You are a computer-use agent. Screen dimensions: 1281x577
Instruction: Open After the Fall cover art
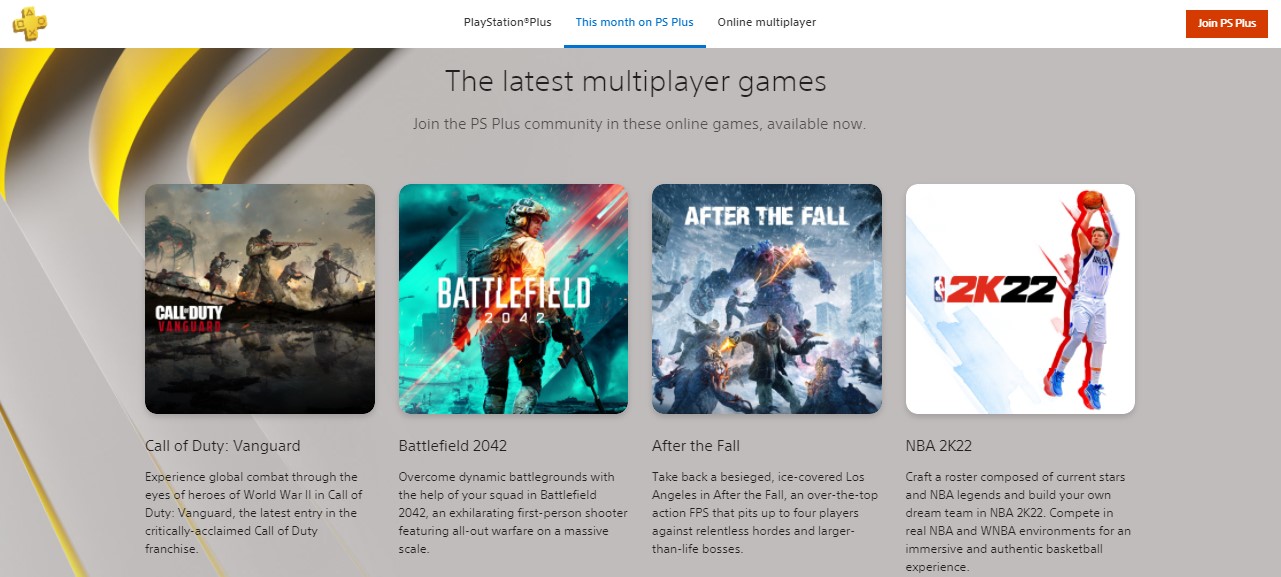click(767, 299)
